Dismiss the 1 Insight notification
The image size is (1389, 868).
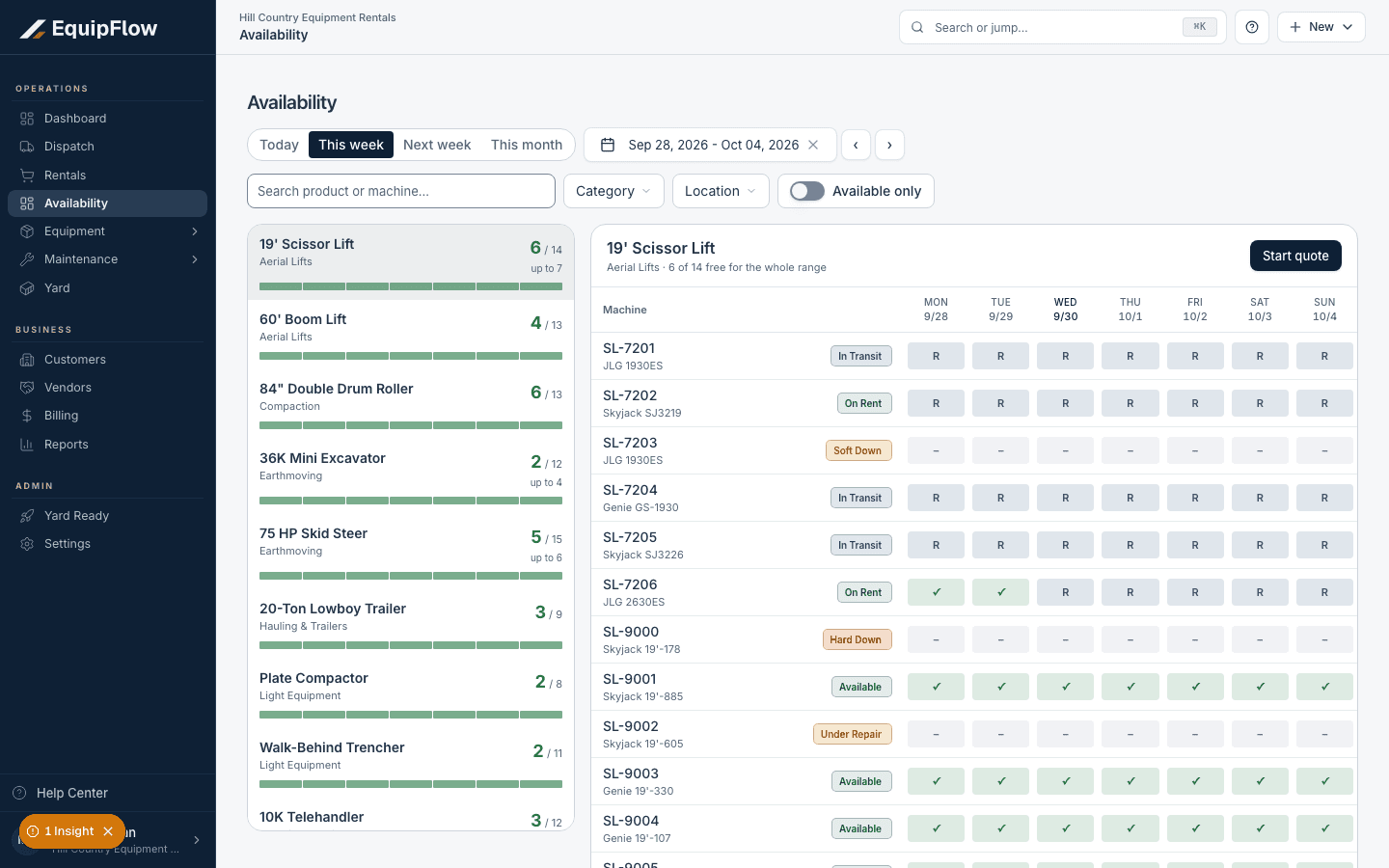[x=108, y=831]
